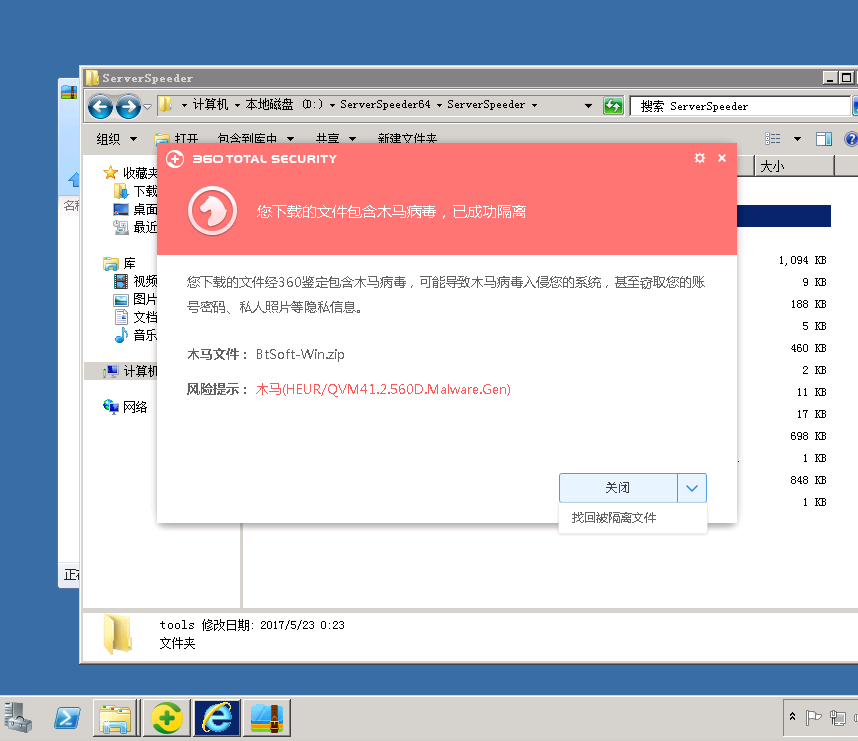Select 收藏夹 in navigation pane
Screen dimensions: 858x741
[x=130, y=173]
